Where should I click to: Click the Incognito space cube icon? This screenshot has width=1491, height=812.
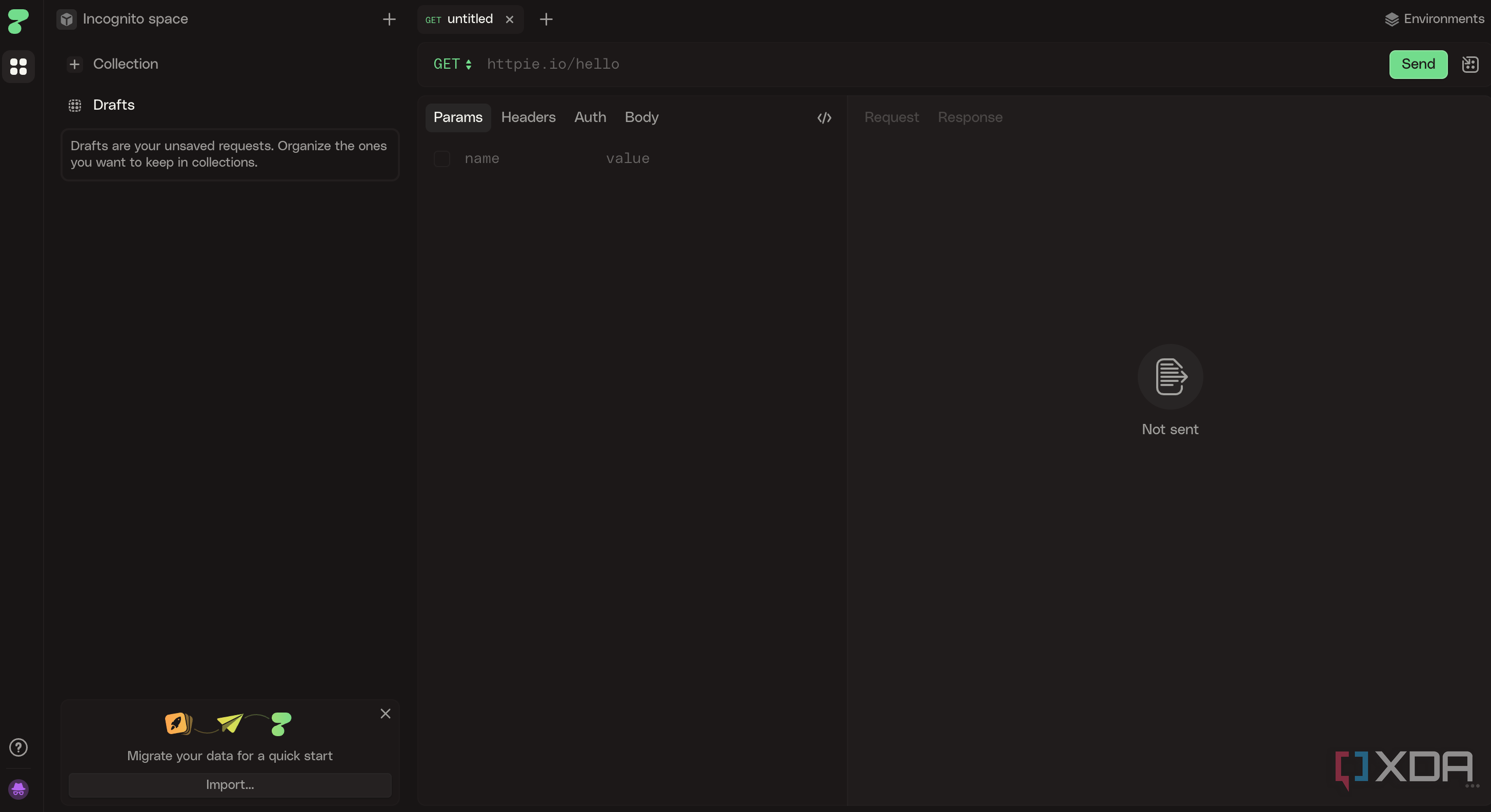pos(67,19)
